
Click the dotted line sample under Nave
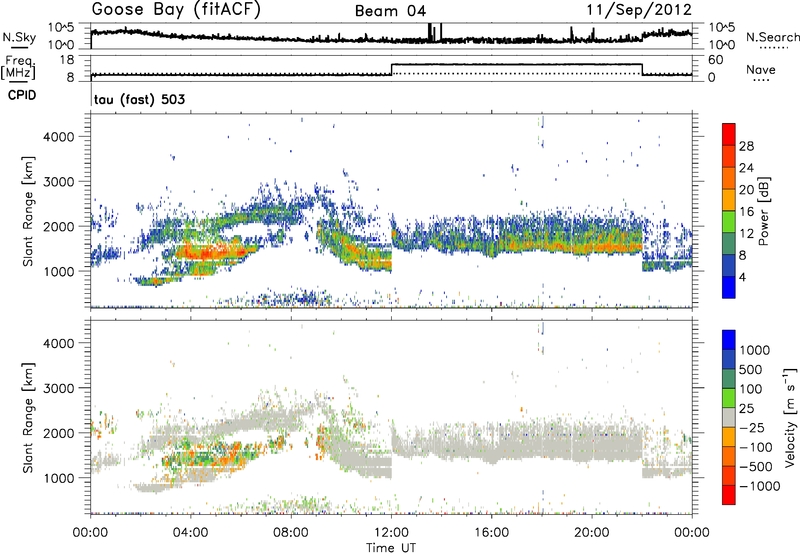click(x=762, y=81)
